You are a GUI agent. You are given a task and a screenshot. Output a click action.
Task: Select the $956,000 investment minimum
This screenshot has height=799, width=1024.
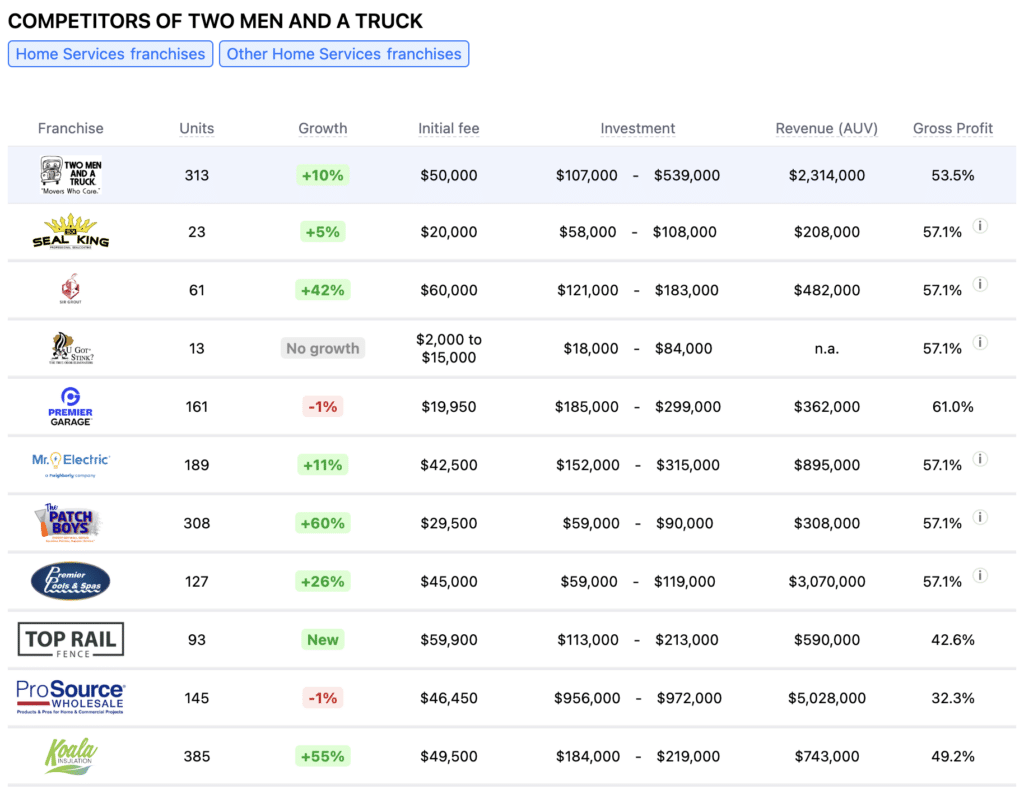(x=587, y=698)
